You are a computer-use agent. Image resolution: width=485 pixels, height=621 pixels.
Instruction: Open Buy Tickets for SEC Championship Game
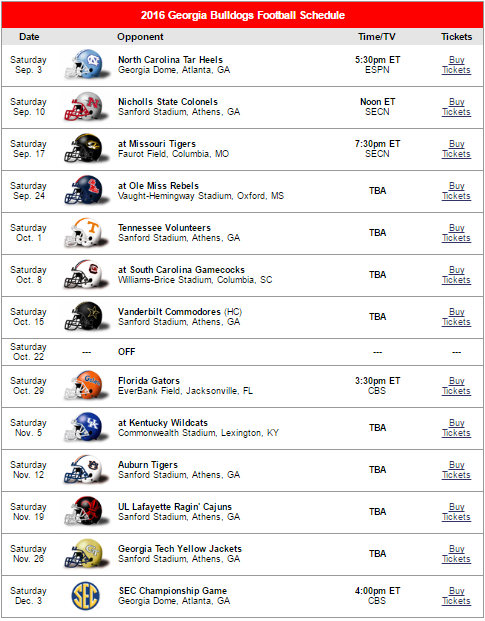pos(456,596)
